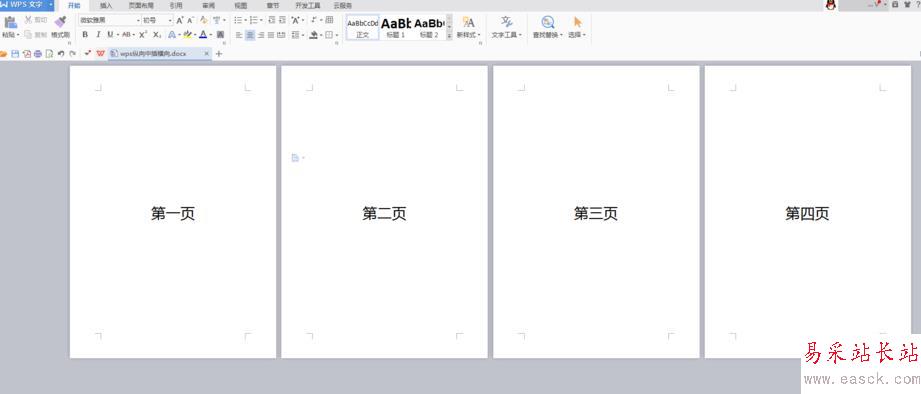
Task: Click the Select arrow cursor icon
Action: 577,22
